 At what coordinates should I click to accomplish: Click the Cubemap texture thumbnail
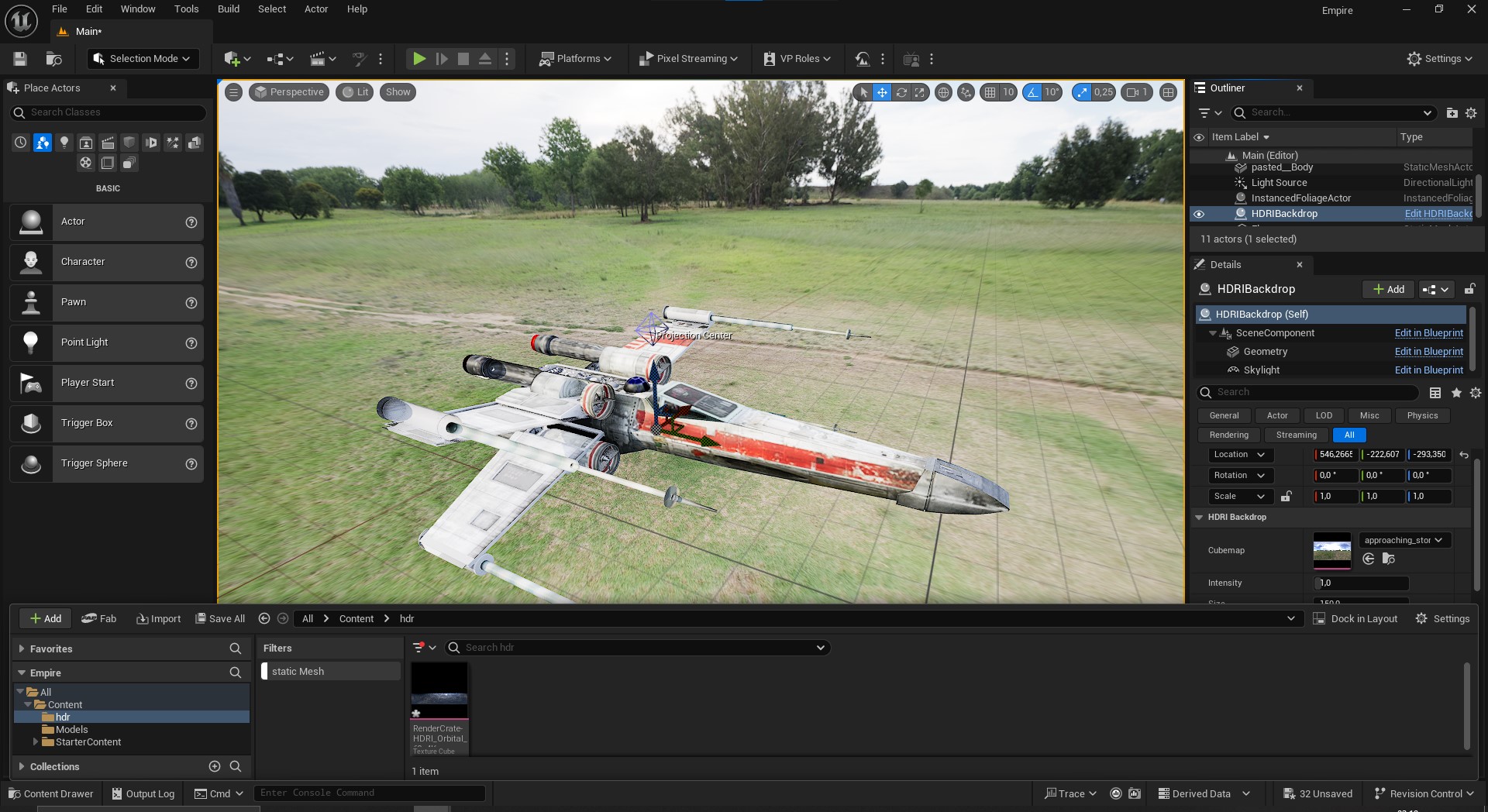(x=1331, y=551)
